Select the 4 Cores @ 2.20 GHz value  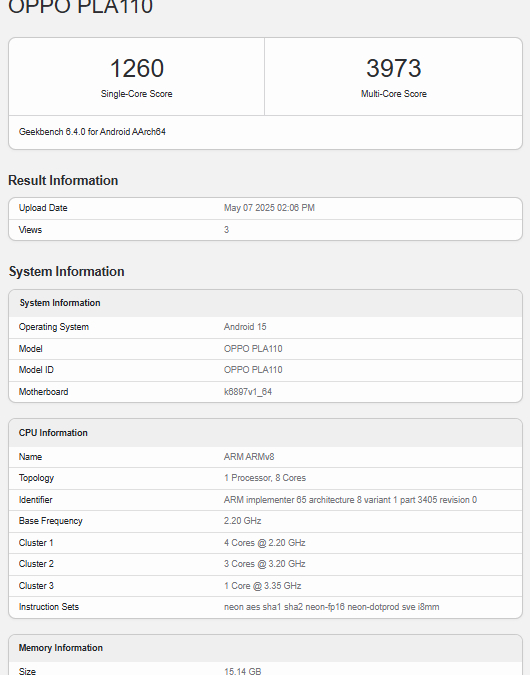(265, 543)
